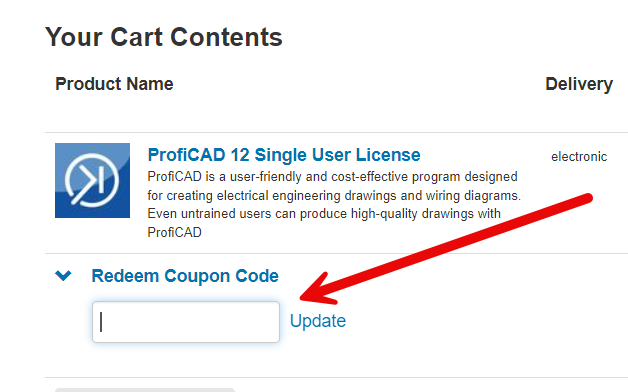The image size is (628, 392).
Task: Click the divider line above Redeem Coupon Code
Action: click(336, 253)
